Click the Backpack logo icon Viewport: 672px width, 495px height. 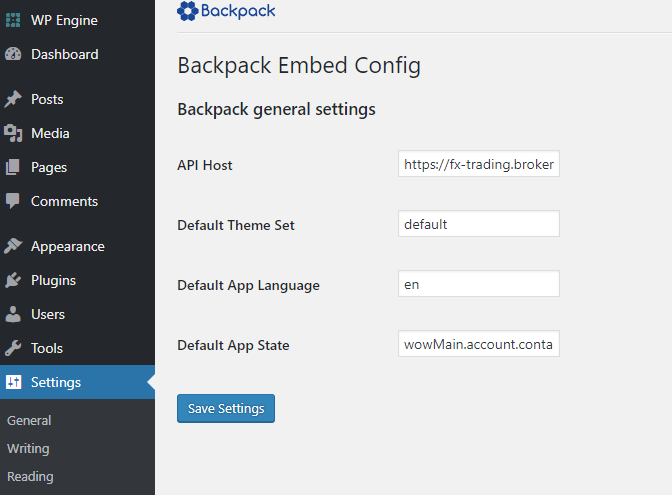coord(187,11)
